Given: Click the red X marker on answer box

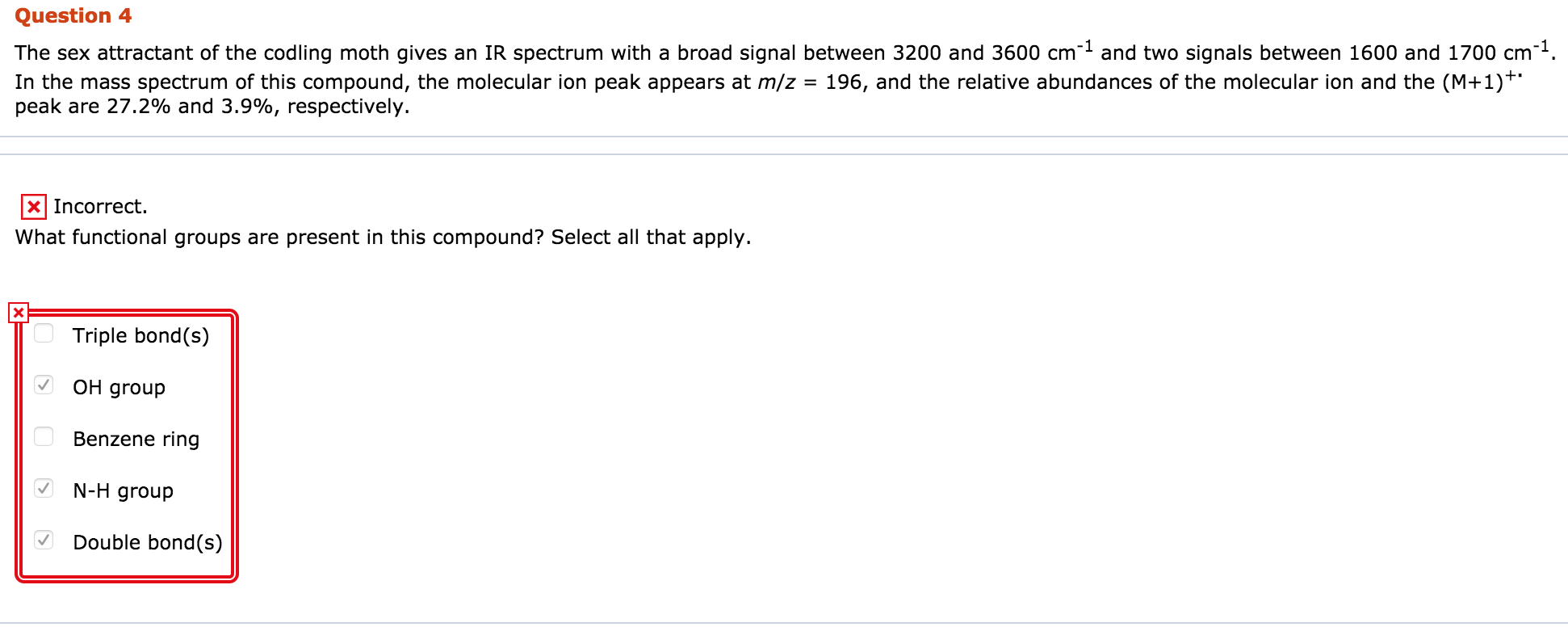Looking at the screenshot, I should [x=19, y=313].
